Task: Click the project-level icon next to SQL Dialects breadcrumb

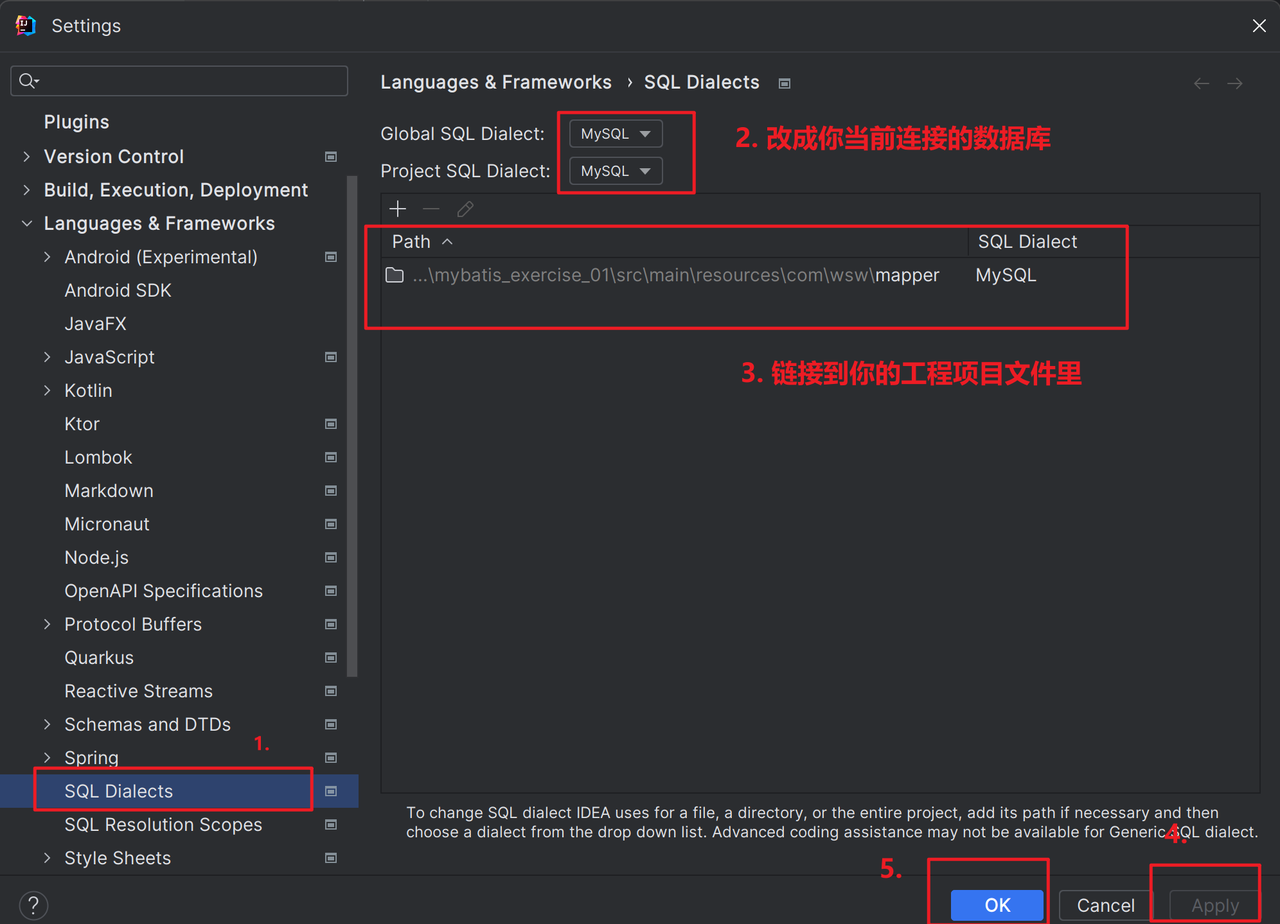Action: coord(785,83)
